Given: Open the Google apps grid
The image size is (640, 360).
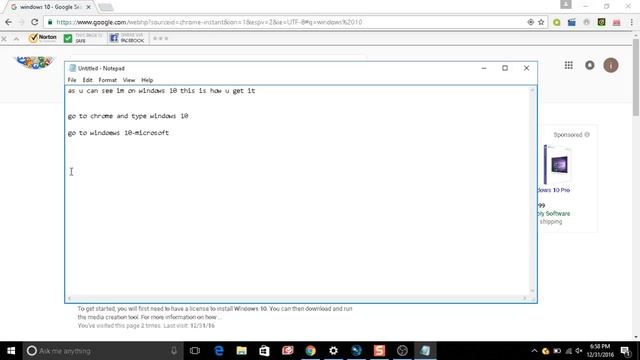Looking at the screenshot, I should (x=569, y=65).
